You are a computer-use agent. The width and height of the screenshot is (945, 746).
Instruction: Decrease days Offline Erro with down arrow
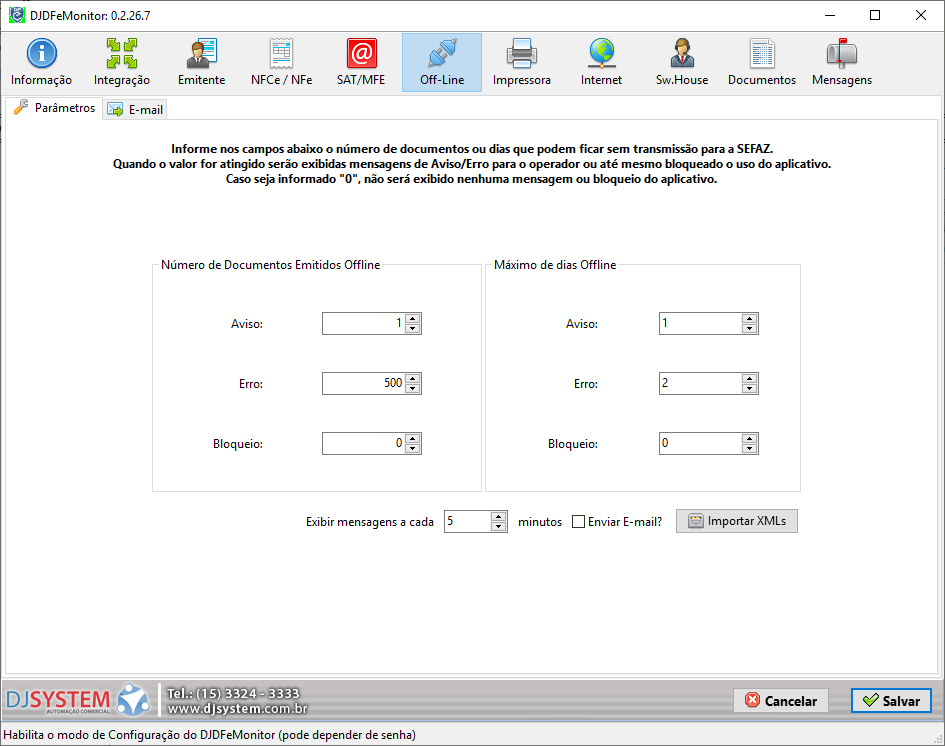point(749,388)
